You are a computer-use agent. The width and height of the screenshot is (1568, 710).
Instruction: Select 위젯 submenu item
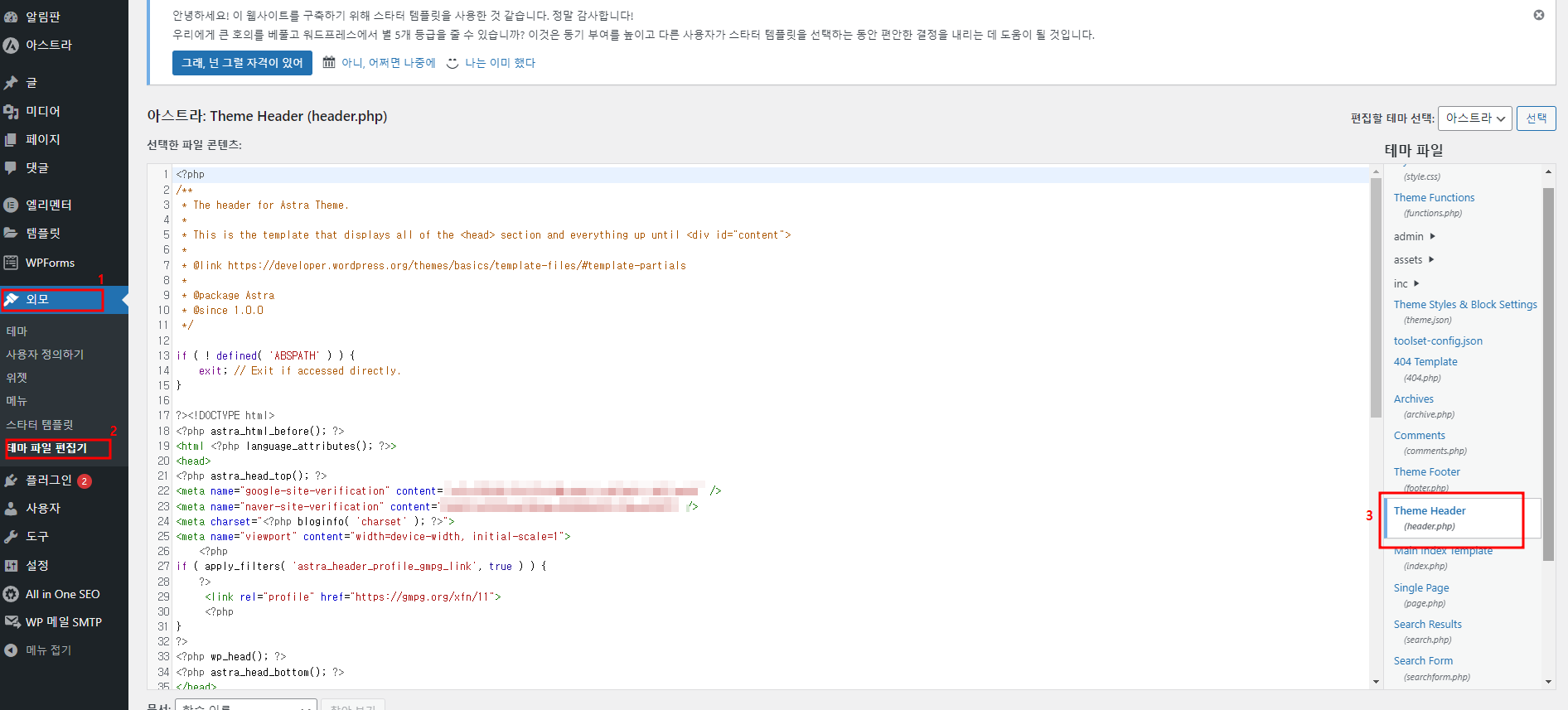(17, 378)
